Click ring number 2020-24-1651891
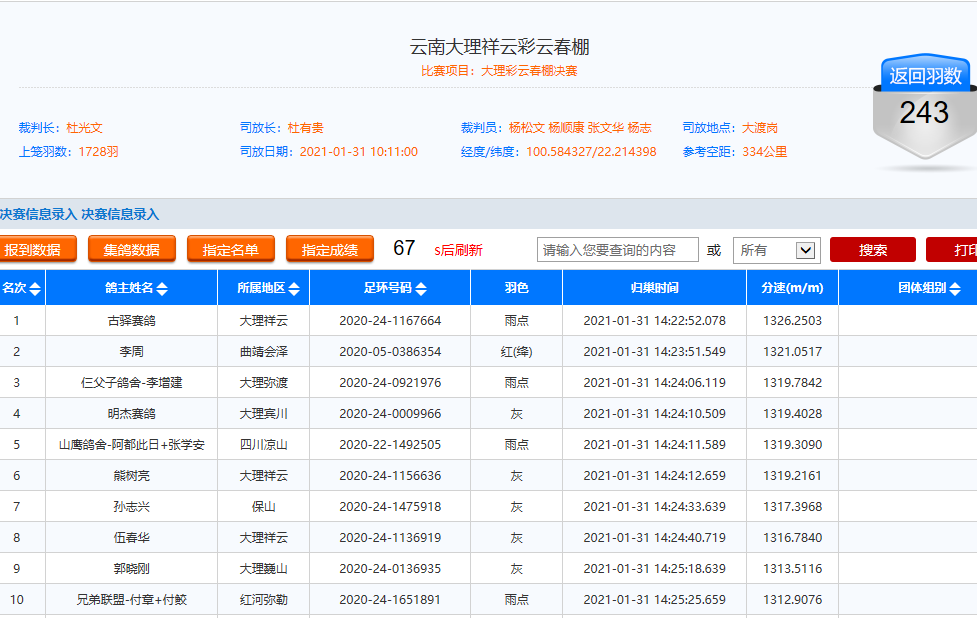Viewport: 977px width, 618px height. 390,600
